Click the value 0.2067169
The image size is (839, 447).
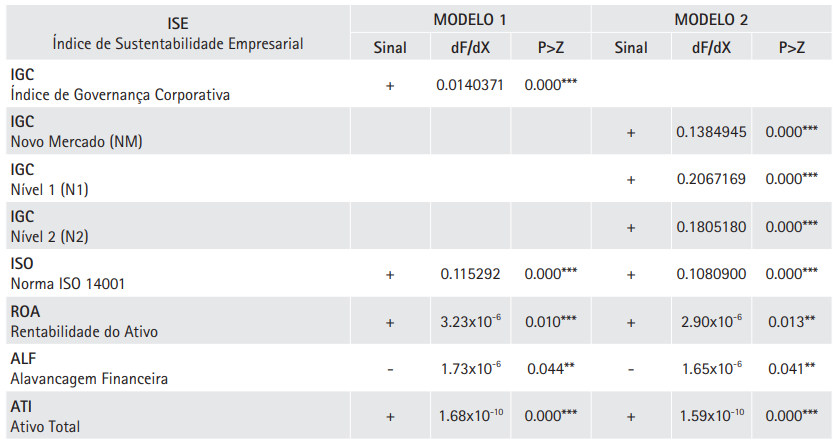[x=711, y=180]
